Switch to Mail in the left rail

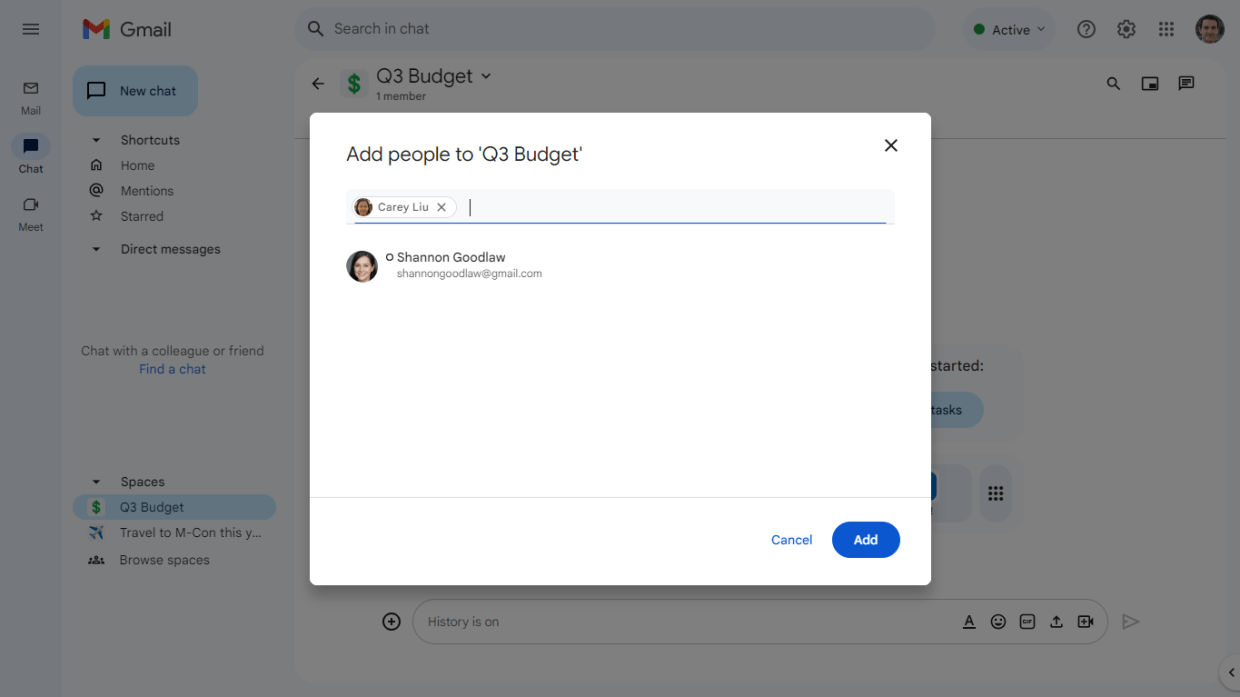point(30,95)
